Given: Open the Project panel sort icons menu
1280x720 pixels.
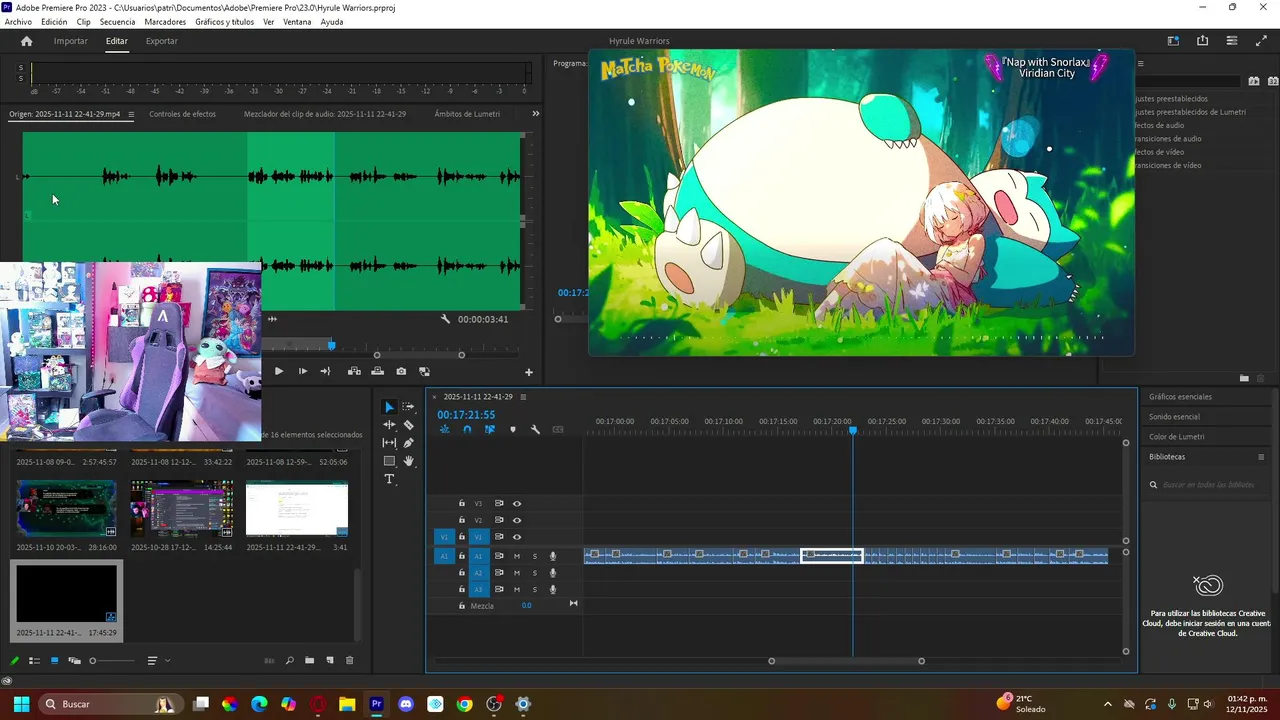Looking at the screenshot, I should point(157,661).
